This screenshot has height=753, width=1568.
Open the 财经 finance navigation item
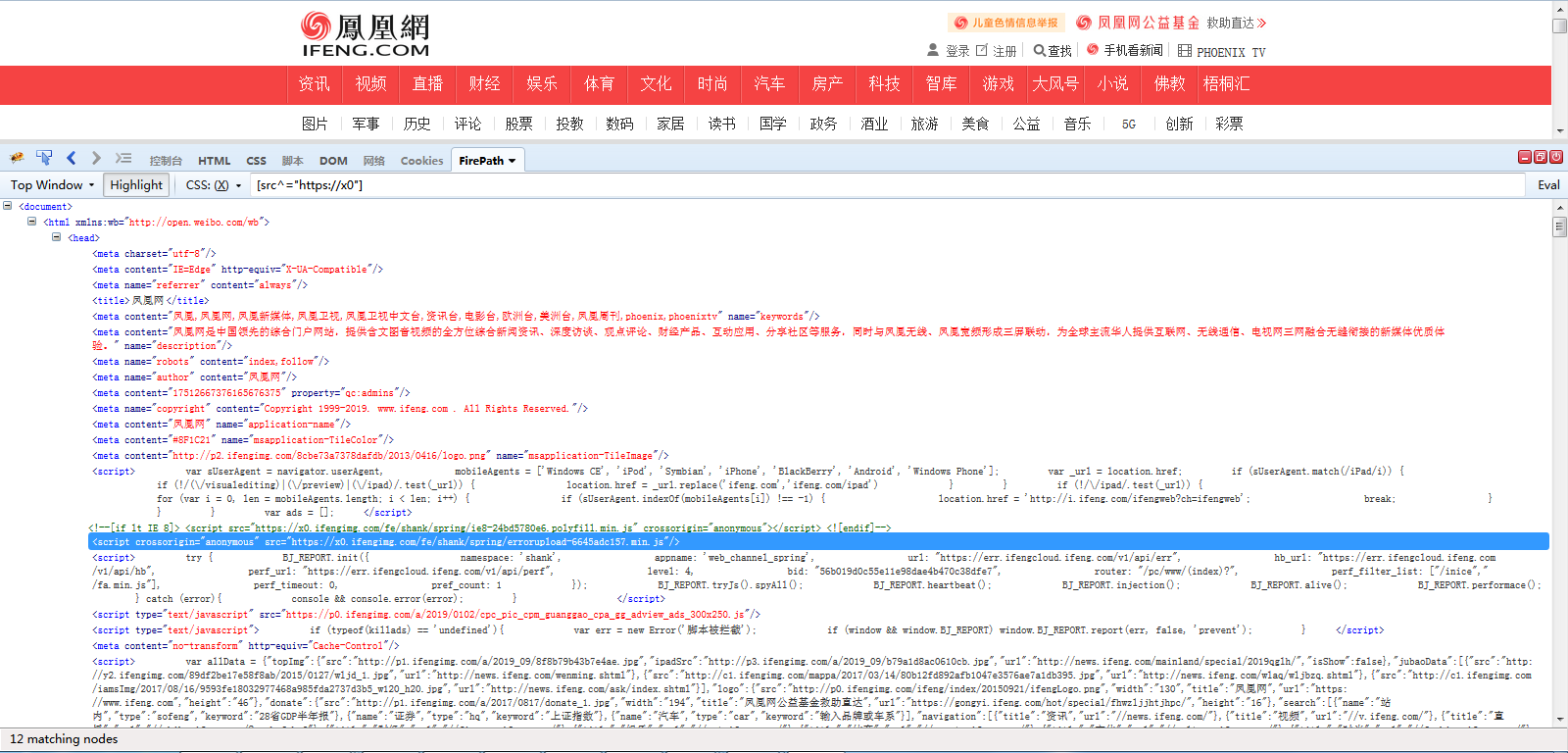click(x=484, y=84)
